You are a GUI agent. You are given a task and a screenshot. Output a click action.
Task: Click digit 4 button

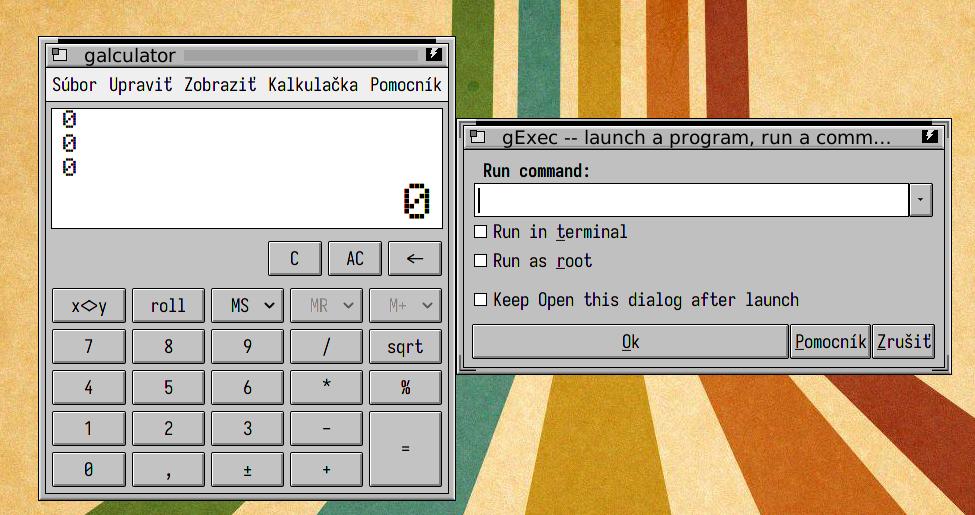coord(89,387)
